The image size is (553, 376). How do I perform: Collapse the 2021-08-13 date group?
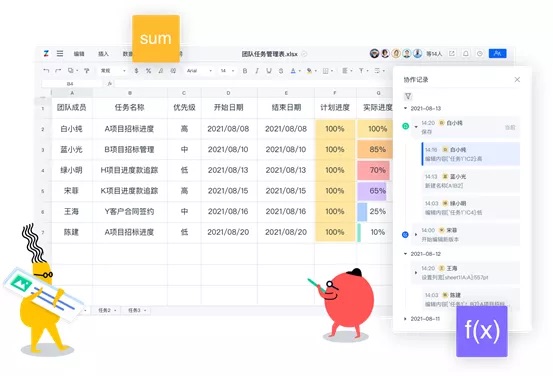405,108
